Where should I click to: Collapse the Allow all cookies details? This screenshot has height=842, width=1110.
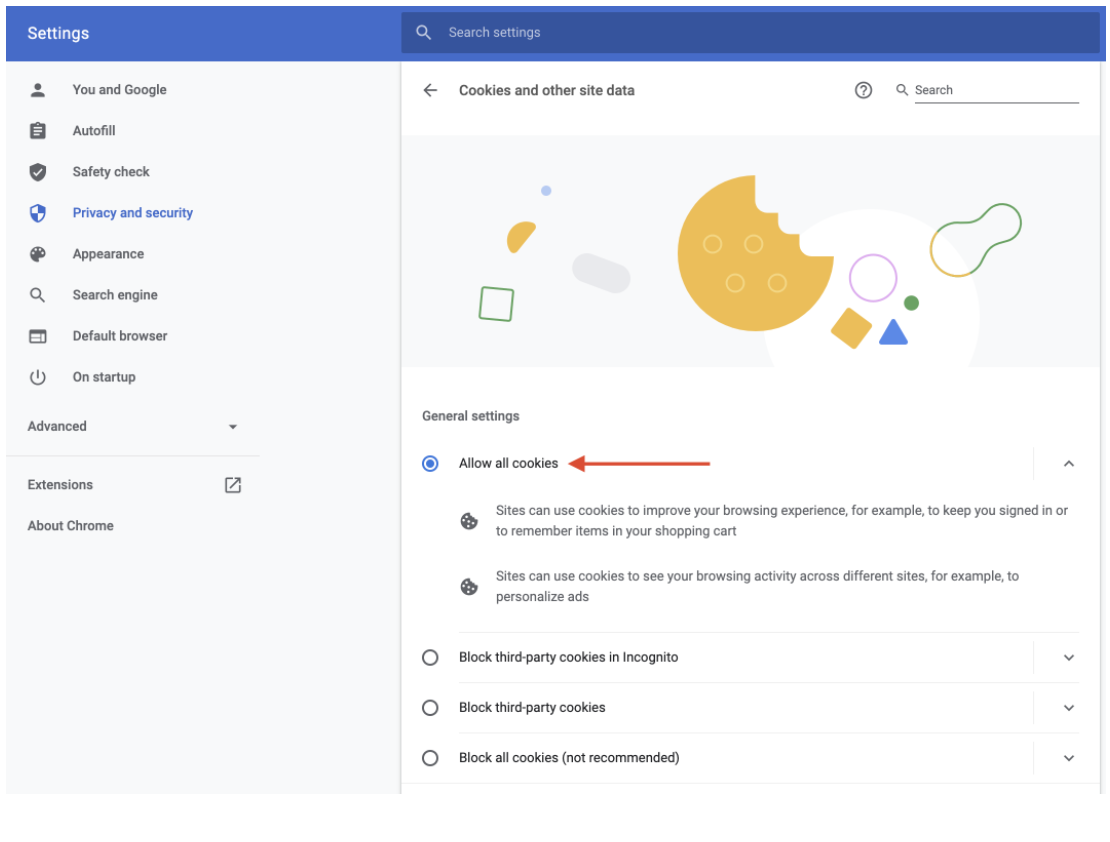[1068, 464]
